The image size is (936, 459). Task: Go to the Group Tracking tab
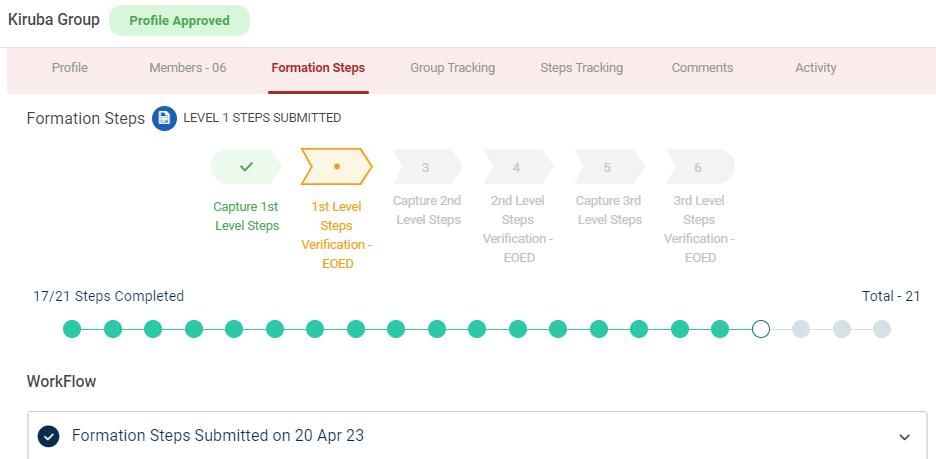point(452,68)
